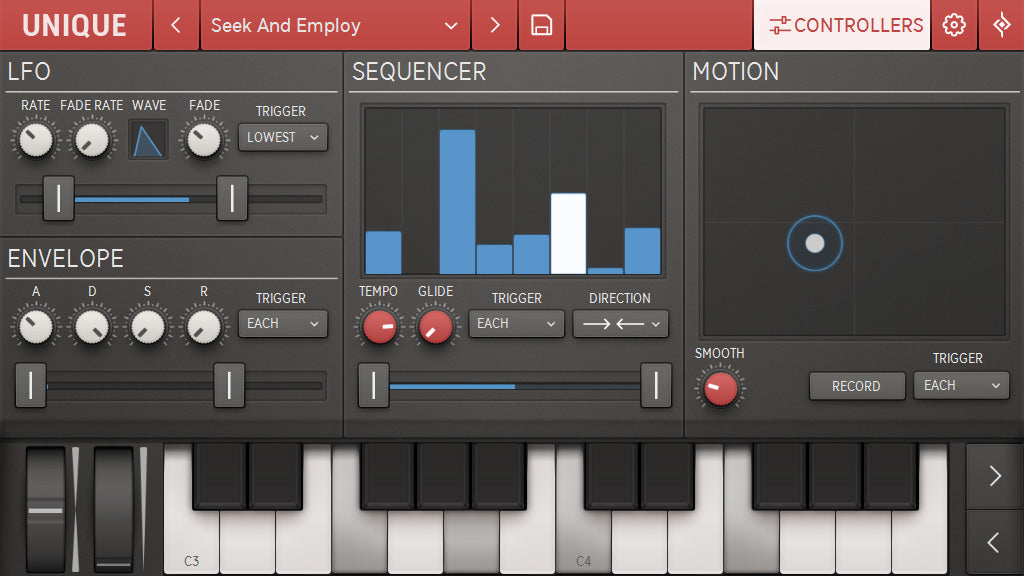Open the settings gear icon
This screenshot has height=576, width=1024.
pos(954,25)
